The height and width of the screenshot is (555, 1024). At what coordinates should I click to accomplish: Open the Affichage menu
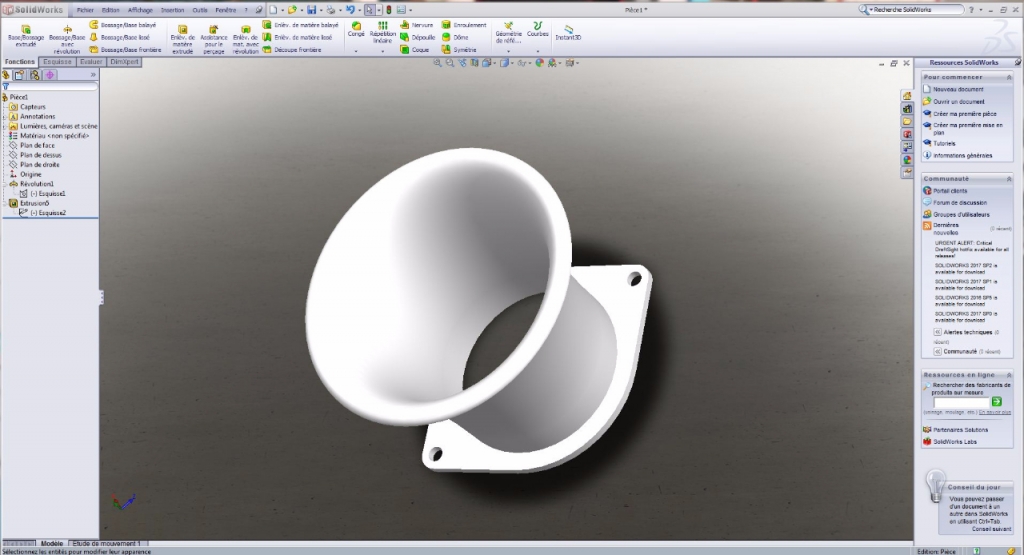pos(140,10)
